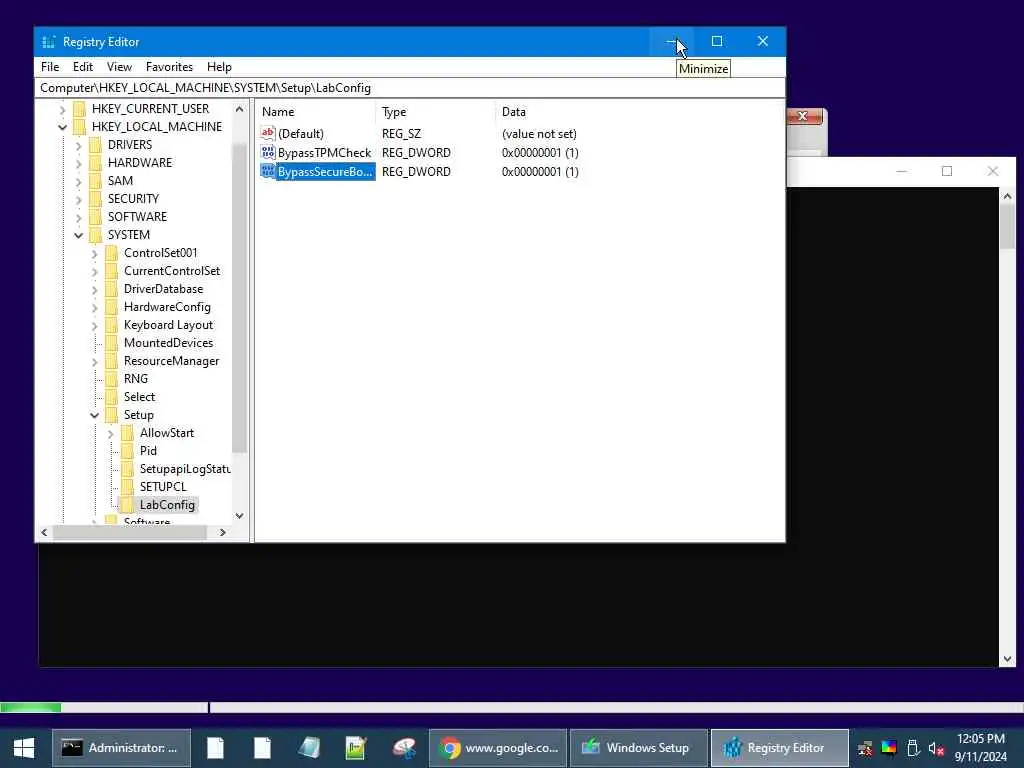This screenshot has height=768, width=1024.
Task: Collapse the HKEY_LOCAL_MACHINE hive
Action: 63,127
